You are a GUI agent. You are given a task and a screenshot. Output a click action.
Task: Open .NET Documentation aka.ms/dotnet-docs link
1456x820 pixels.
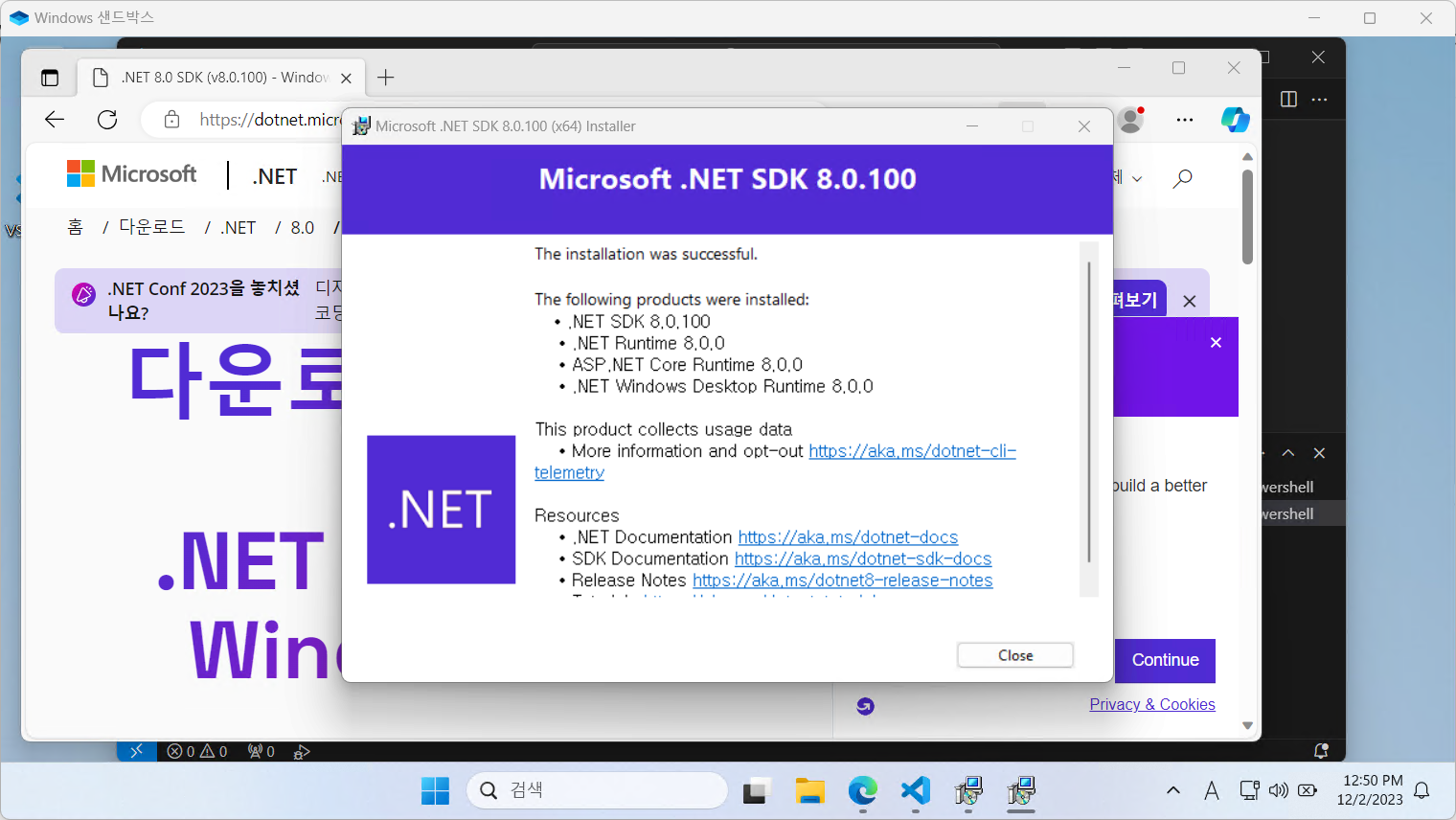pos(848,537)
